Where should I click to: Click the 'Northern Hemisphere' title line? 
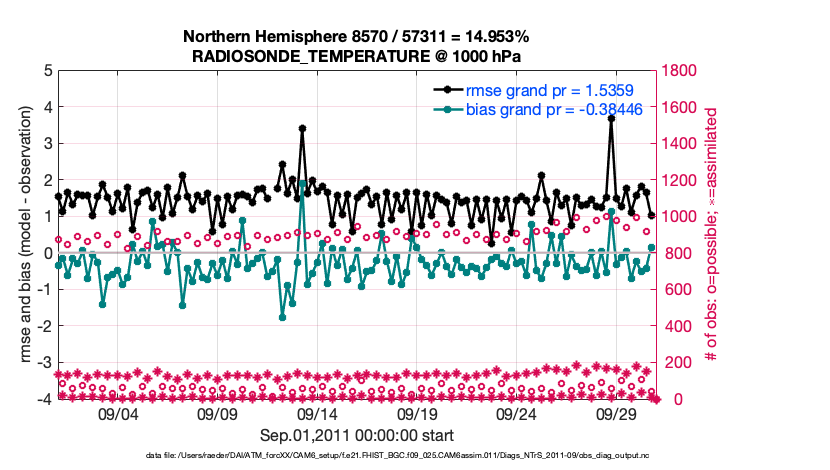(x=355, y=37)
